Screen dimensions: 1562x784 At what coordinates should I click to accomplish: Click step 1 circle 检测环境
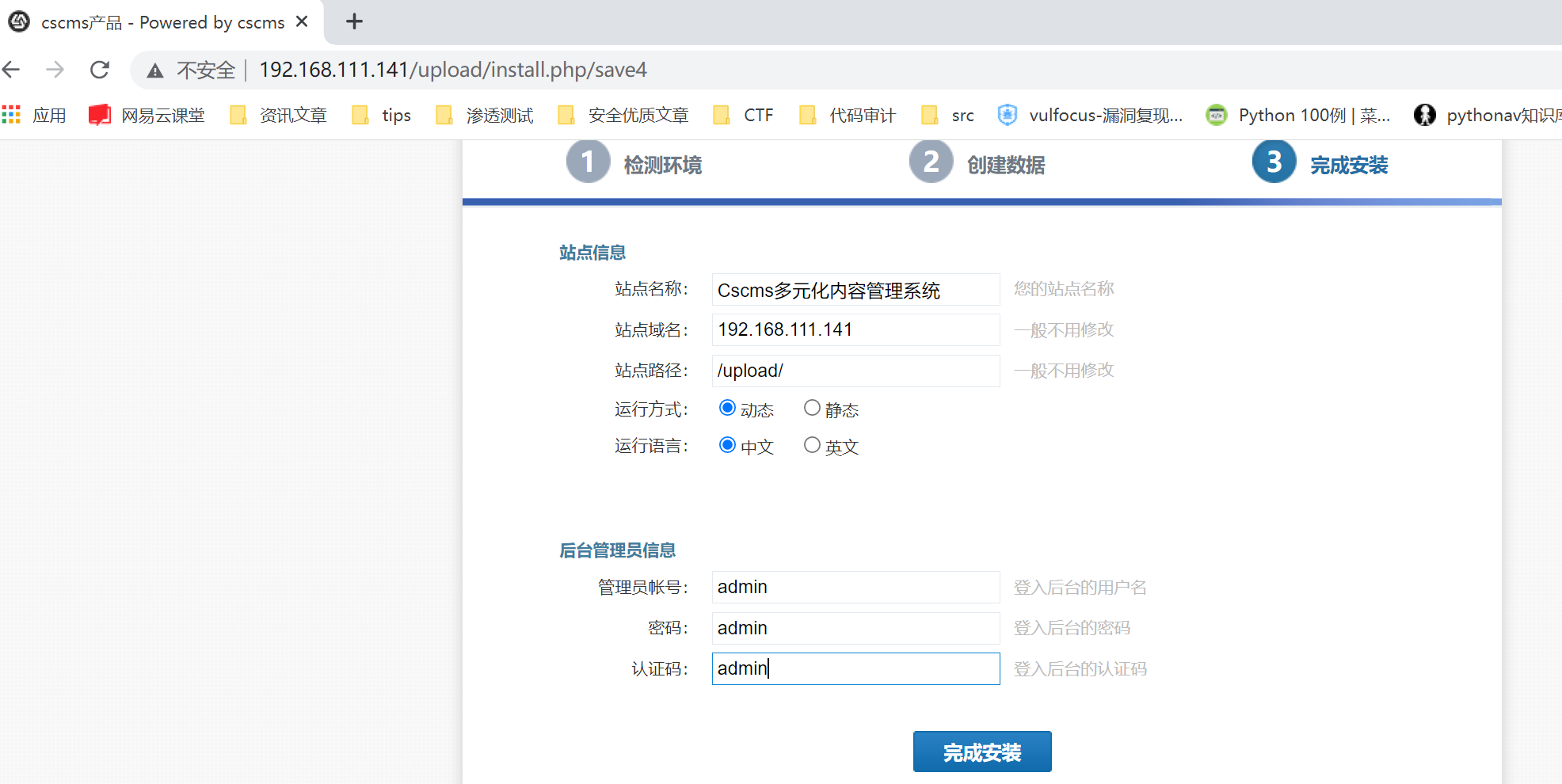click(588, 162)
